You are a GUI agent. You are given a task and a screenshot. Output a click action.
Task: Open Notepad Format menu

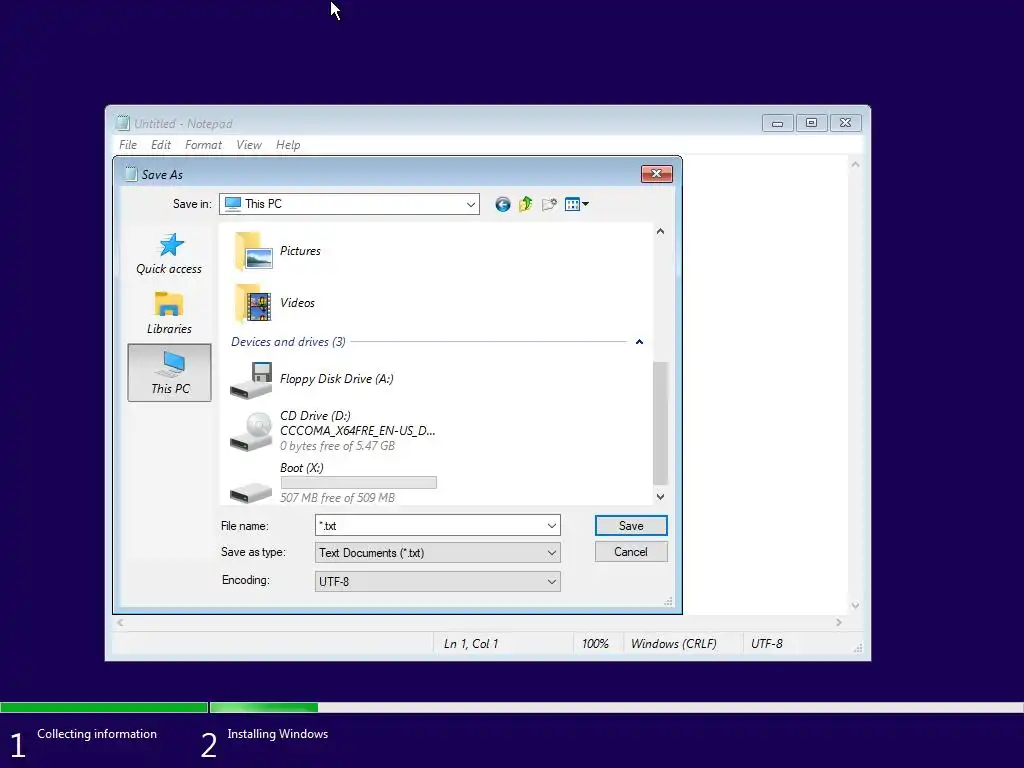[x=203, y=145]
